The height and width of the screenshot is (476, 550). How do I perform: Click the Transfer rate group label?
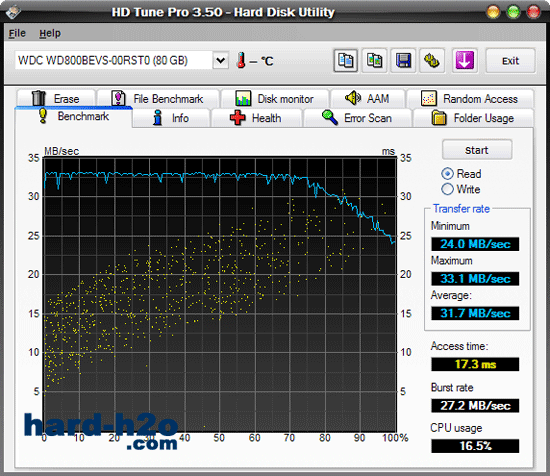(461, 209)
